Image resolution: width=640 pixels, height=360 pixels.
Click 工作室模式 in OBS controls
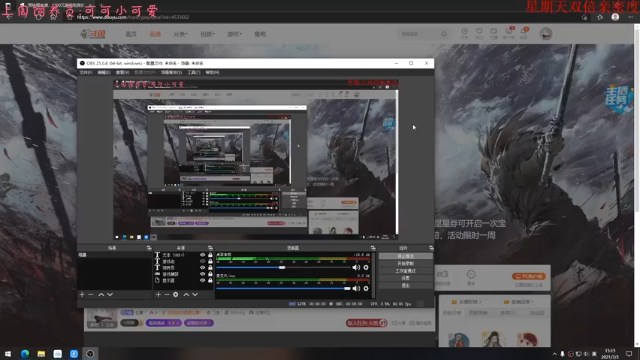405,271
